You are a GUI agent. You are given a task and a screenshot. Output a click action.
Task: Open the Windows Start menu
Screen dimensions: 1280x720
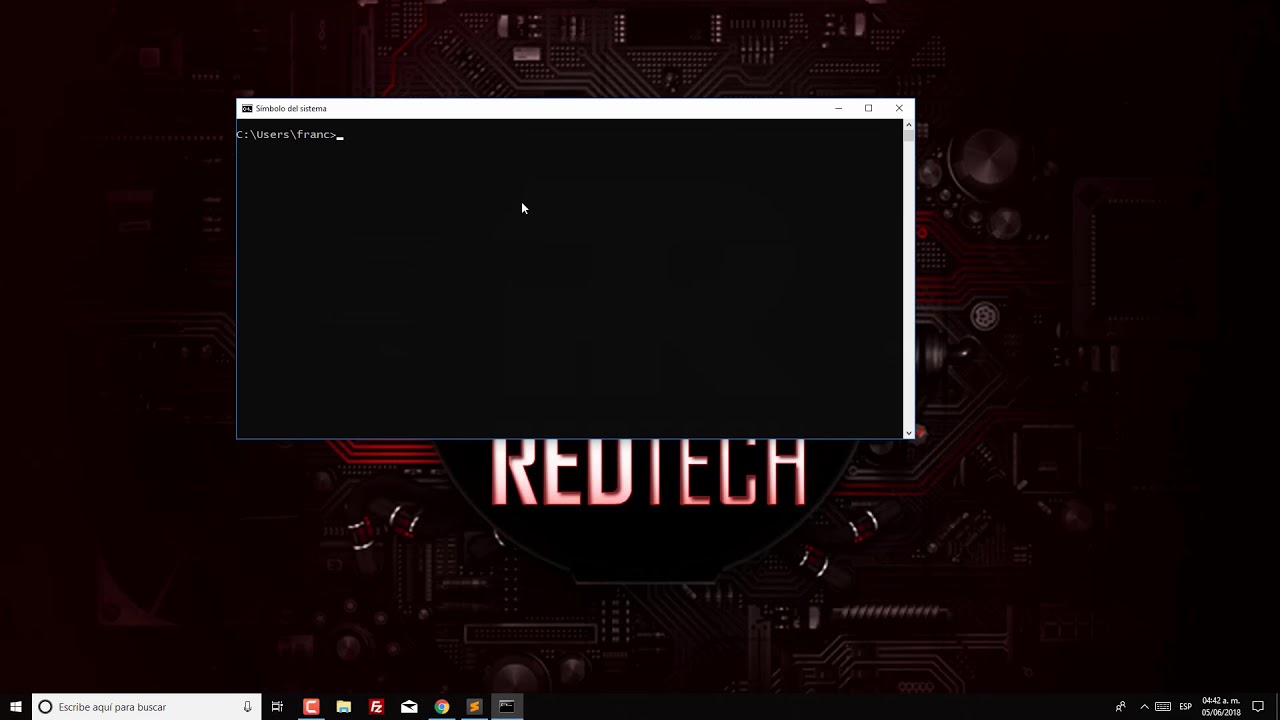point(16,707)
